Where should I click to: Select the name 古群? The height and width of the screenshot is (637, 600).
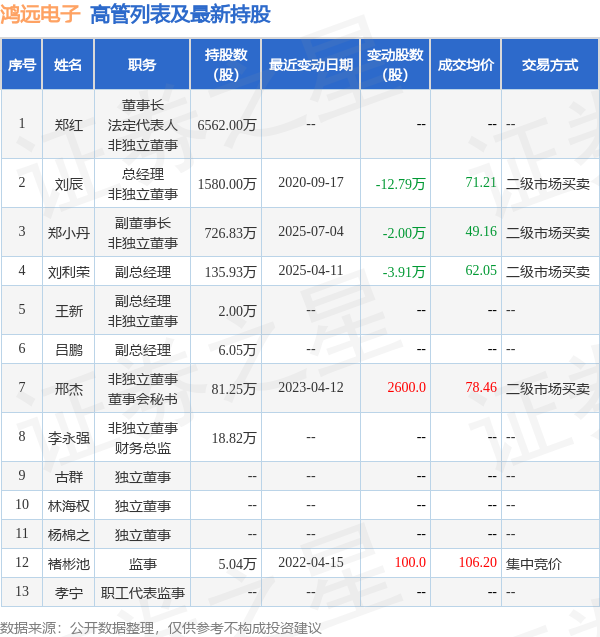[x=69, y=477]
